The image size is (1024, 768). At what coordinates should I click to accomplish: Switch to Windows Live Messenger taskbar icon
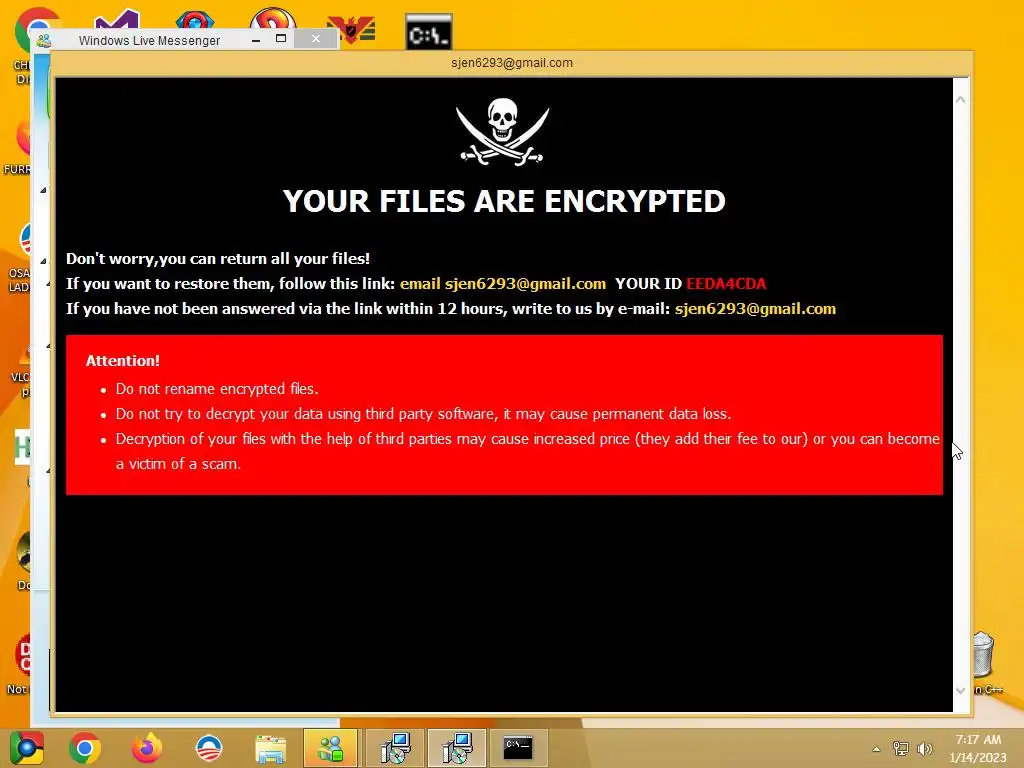[330, 748]
